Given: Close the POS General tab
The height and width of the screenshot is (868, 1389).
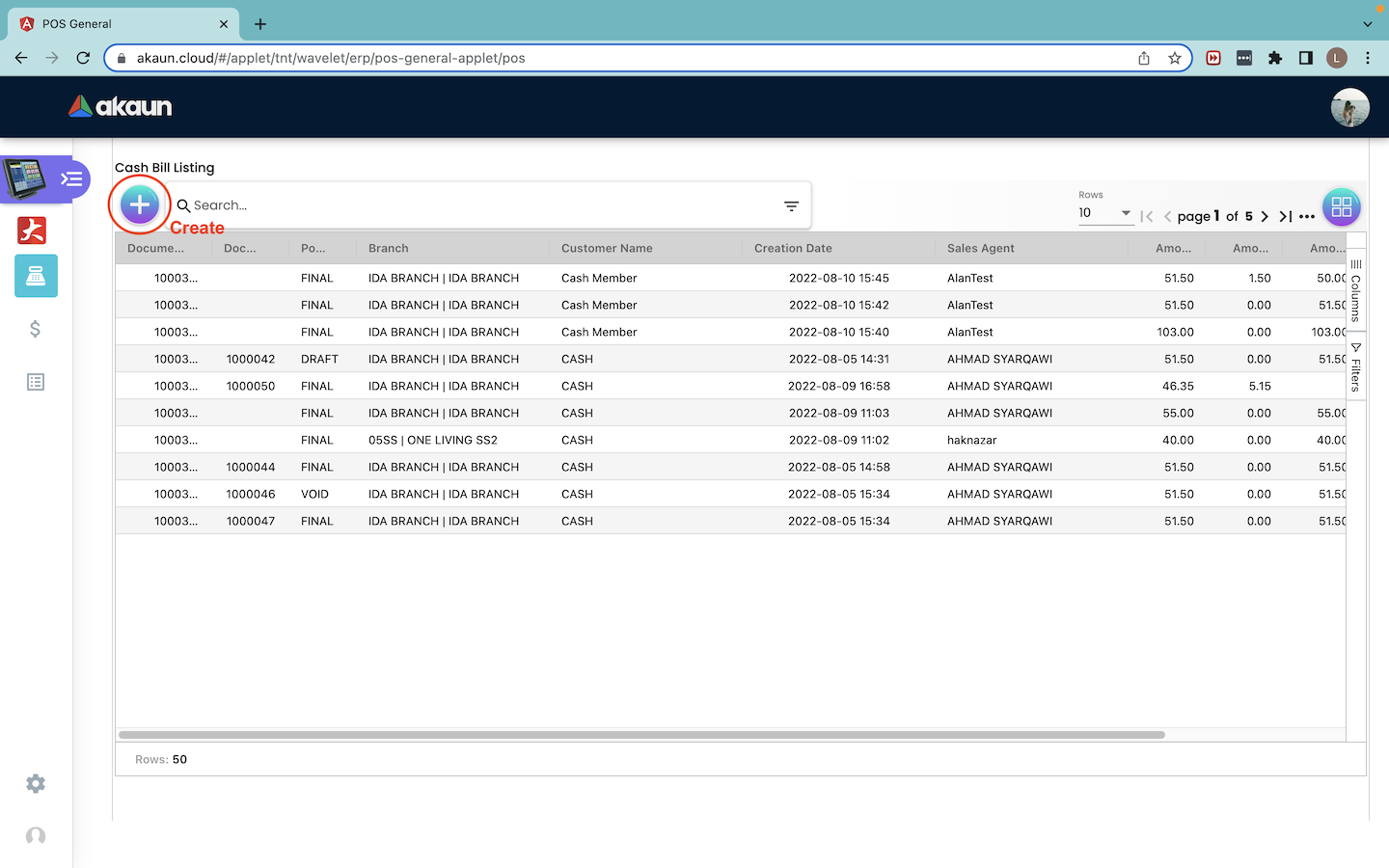Looking at the screenshot, I should pos(224,24).
